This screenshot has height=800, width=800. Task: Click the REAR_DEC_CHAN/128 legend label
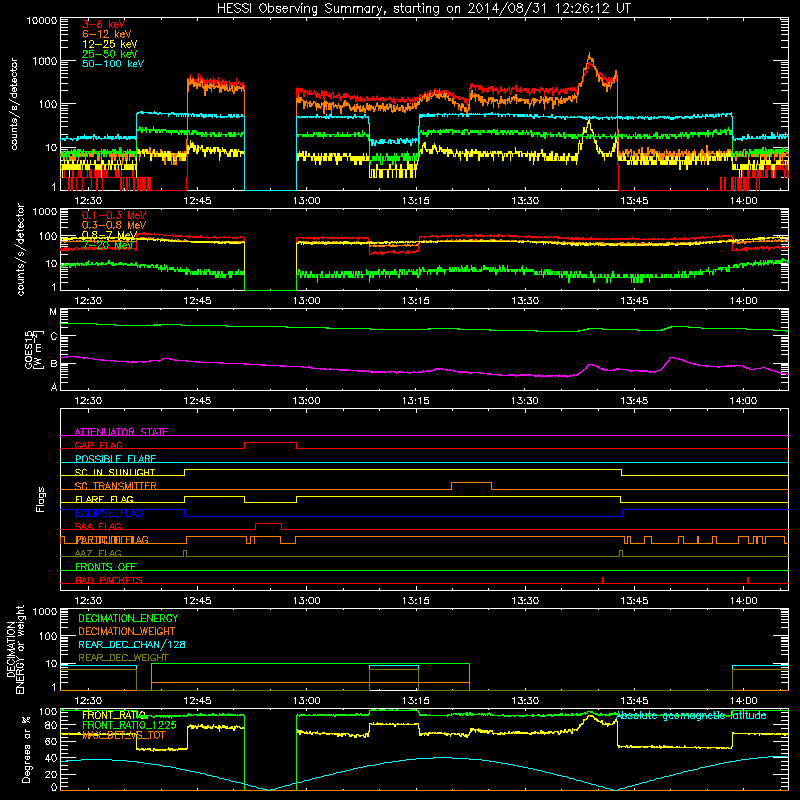pos(132,644)
